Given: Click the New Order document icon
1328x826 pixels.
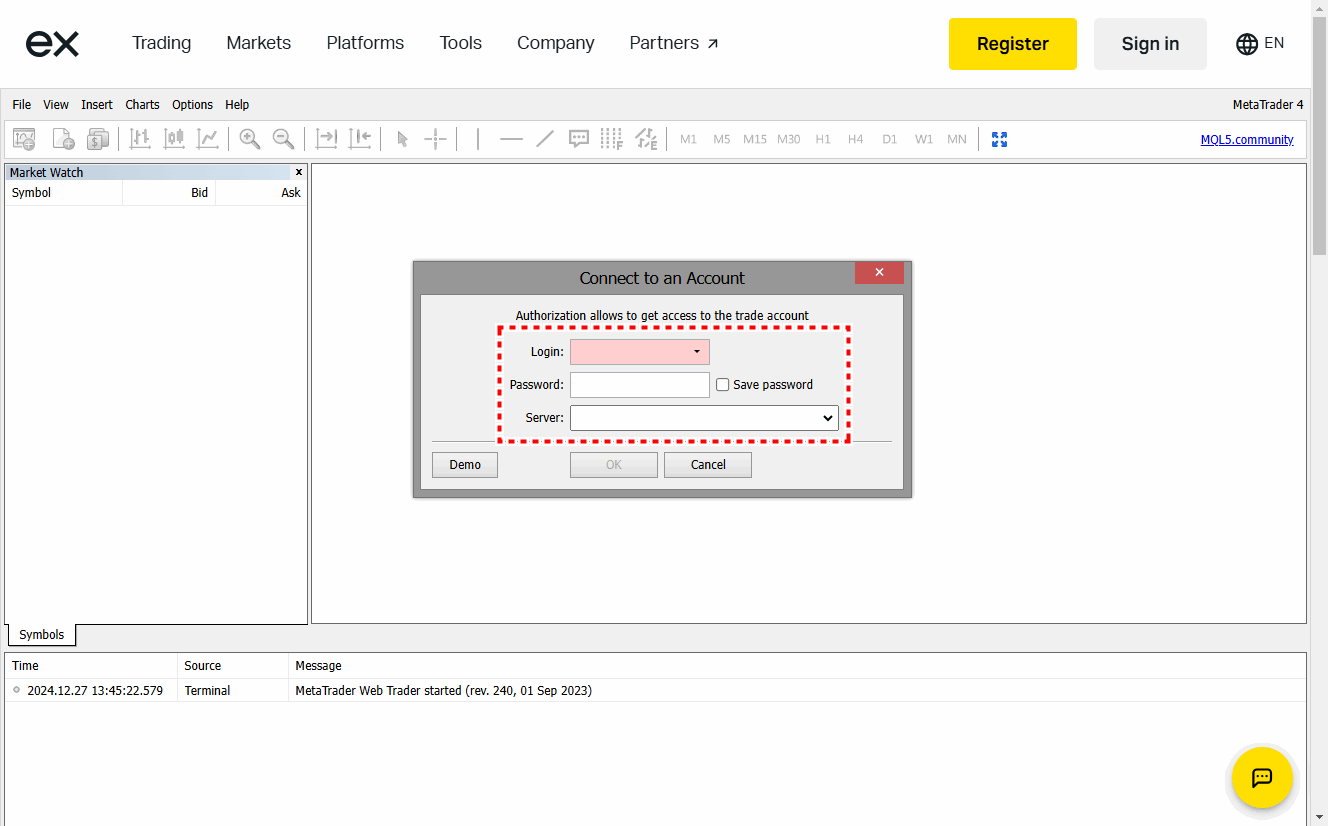Looking at the screenshot, I should pyautogui.click(x=63, y=139).
